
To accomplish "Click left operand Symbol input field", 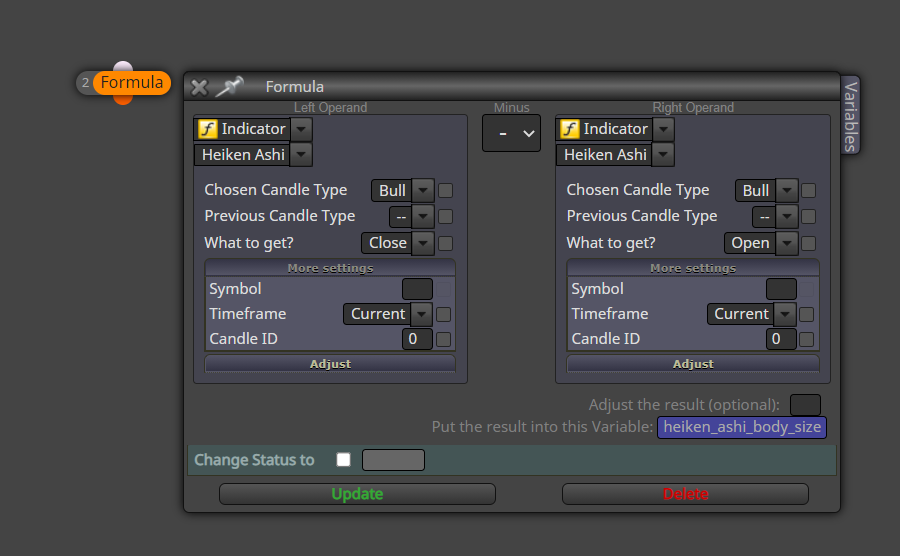I will pos(417,289).
